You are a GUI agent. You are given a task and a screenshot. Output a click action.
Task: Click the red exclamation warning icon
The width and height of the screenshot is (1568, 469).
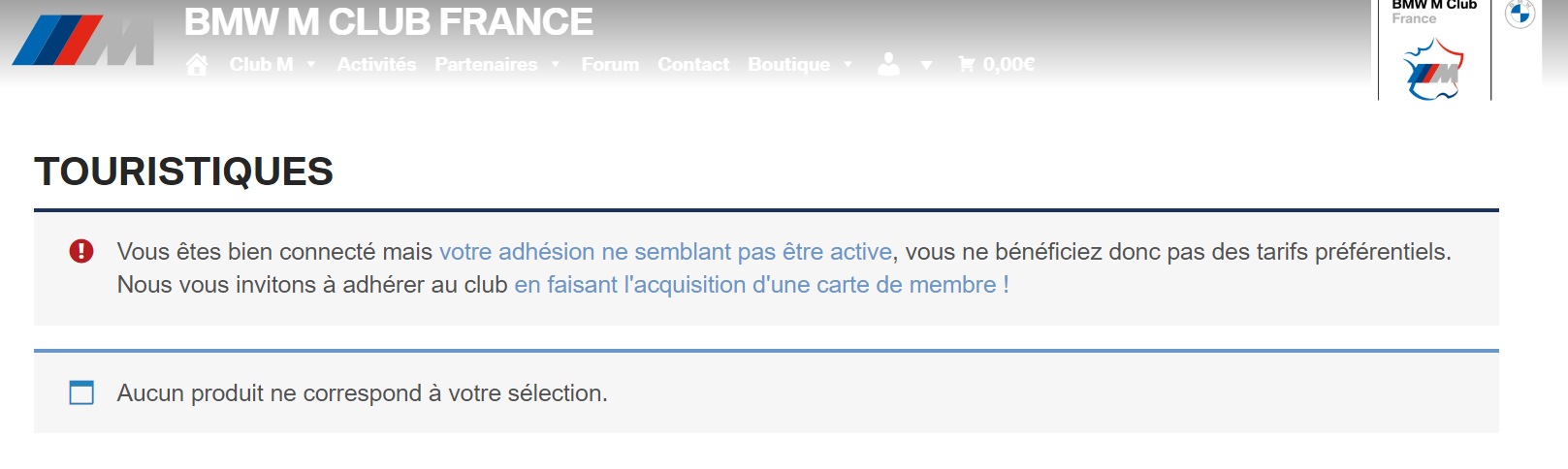[81, 252]
